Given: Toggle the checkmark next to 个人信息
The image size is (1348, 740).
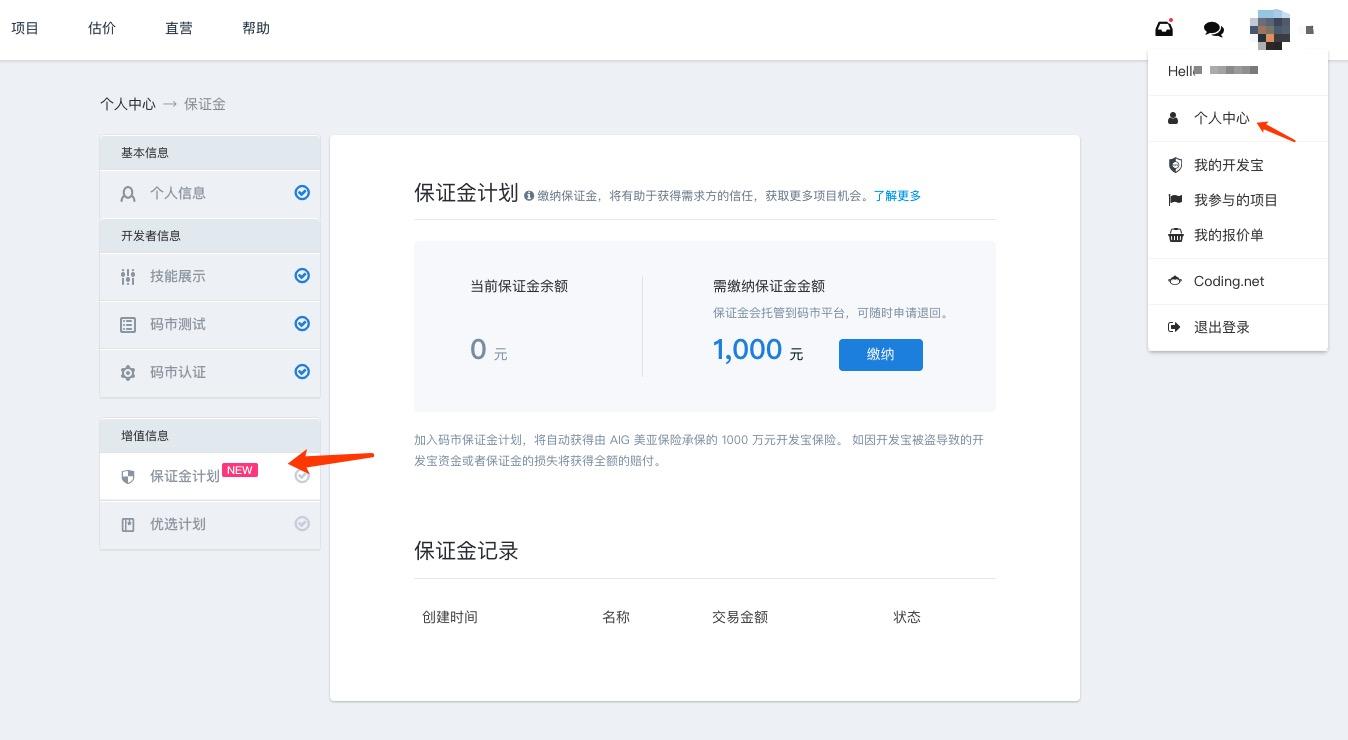Looking at the screenshot, I should pyautogui.click(x=302, y=193).
